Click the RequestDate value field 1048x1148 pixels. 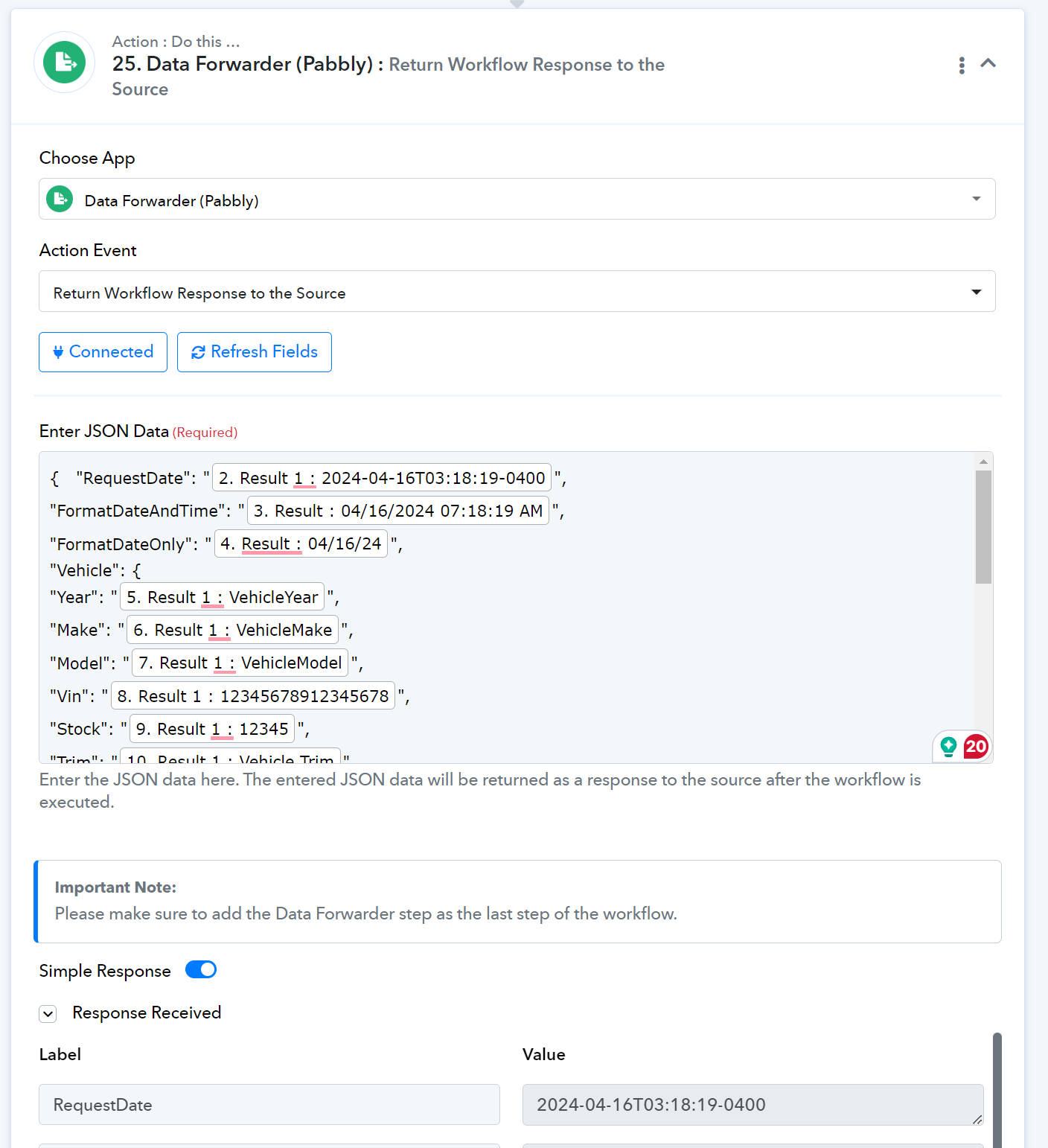(x=753, y=1105)
